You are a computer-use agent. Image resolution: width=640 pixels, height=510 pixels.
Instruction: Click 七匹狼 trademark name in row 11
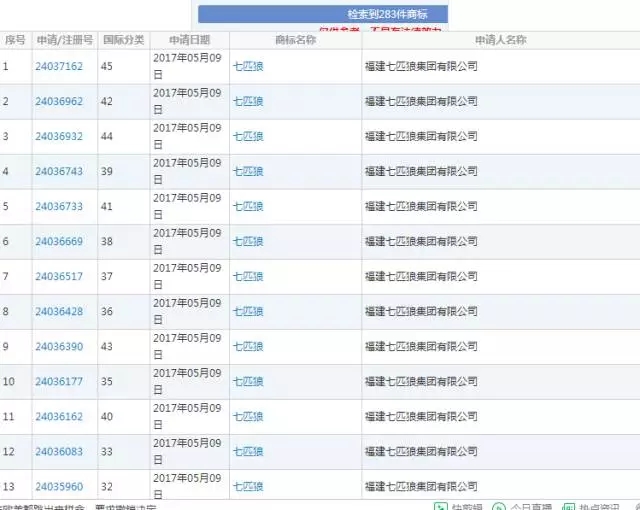click(x=248, y=416)
